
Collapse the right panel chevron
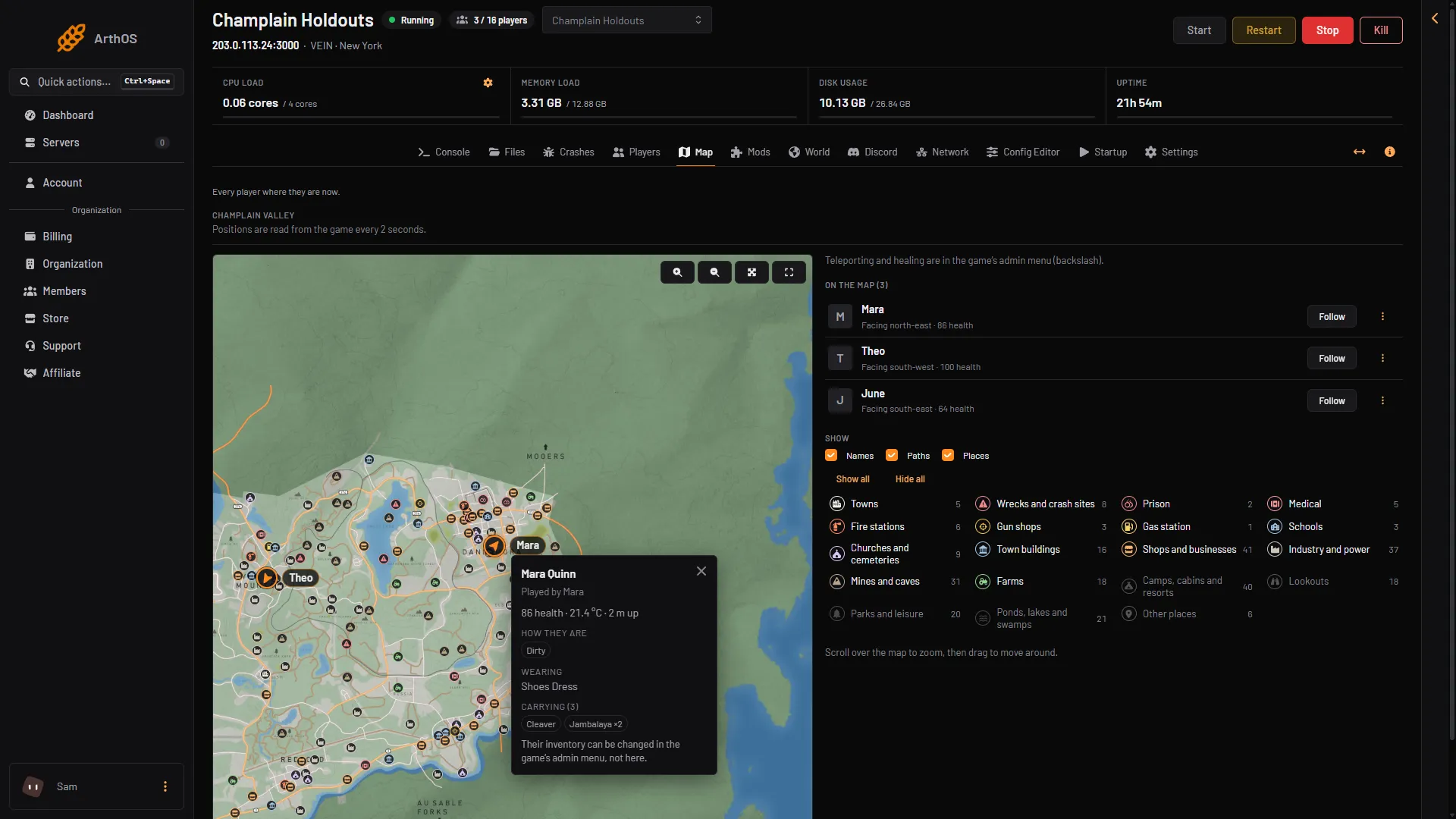pos(1435,18)
